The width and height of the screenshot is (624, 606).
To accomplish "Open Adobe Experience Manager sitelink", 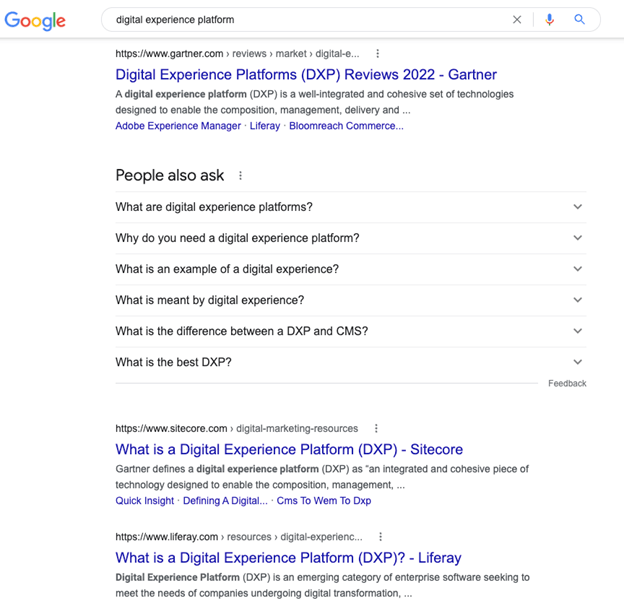I will pos(178,126).
